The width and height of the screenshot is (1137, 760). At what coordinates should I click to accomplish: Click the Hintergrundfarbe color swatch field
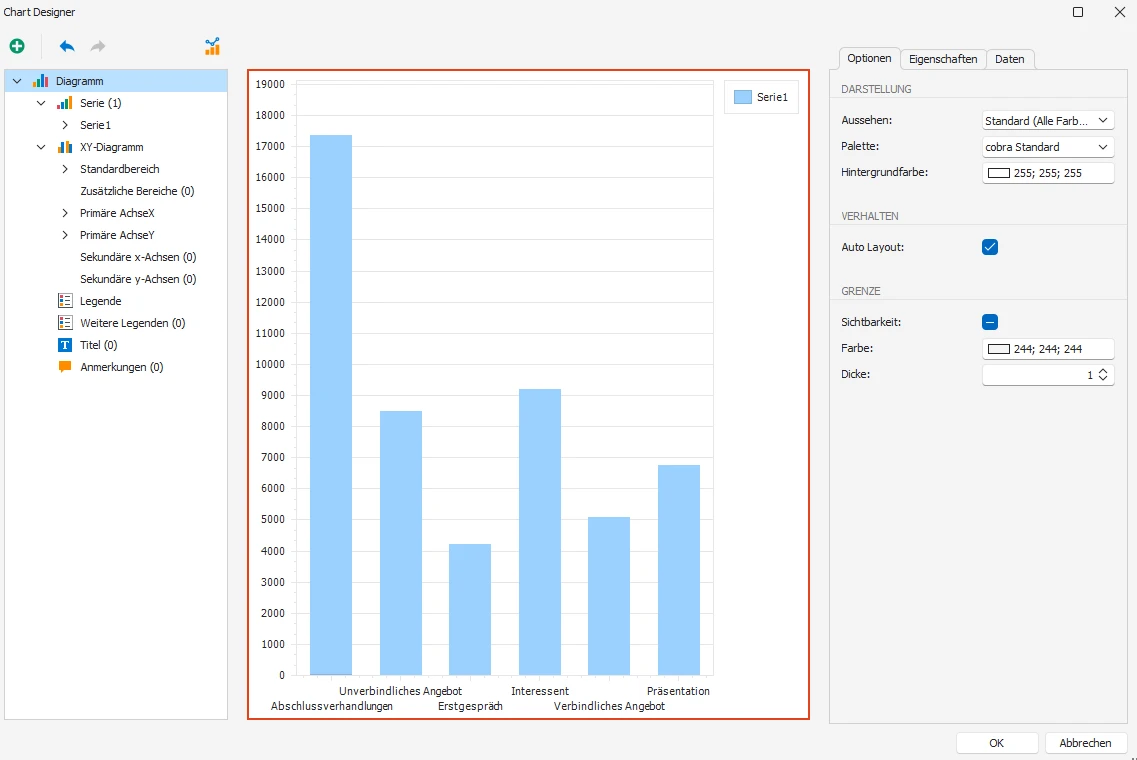point(1048,173)
